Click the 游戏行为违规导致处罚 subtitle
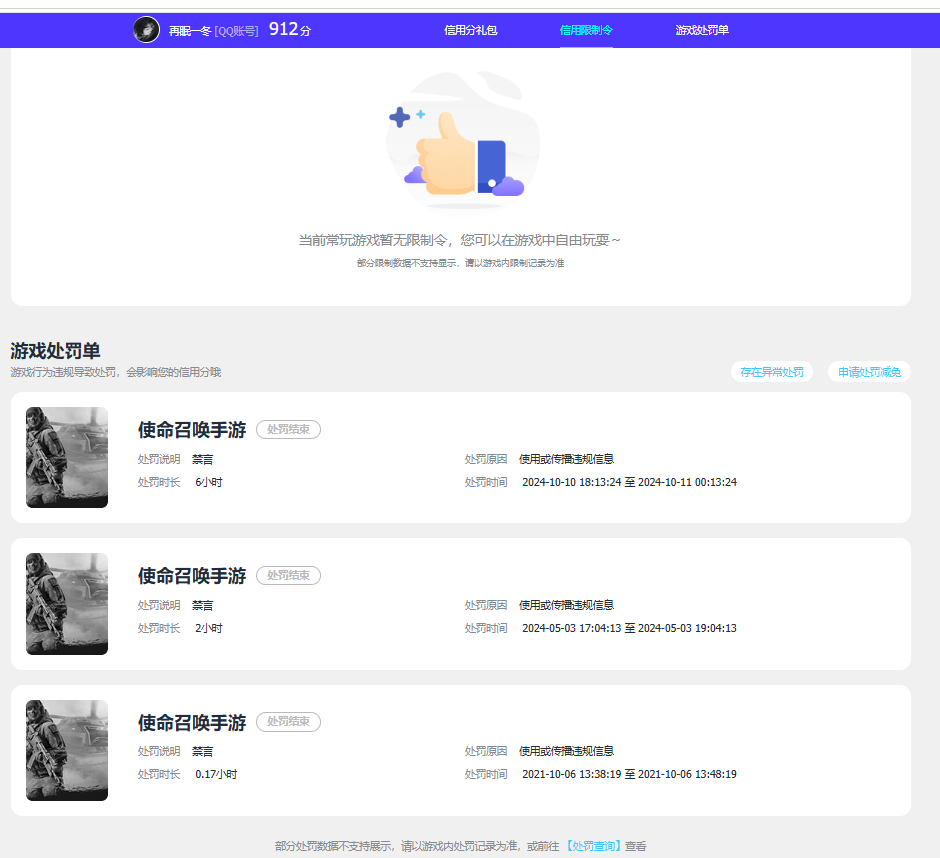The height and width of the screenshot is (858, 940). pyautogui.click(x=116, y=372)
